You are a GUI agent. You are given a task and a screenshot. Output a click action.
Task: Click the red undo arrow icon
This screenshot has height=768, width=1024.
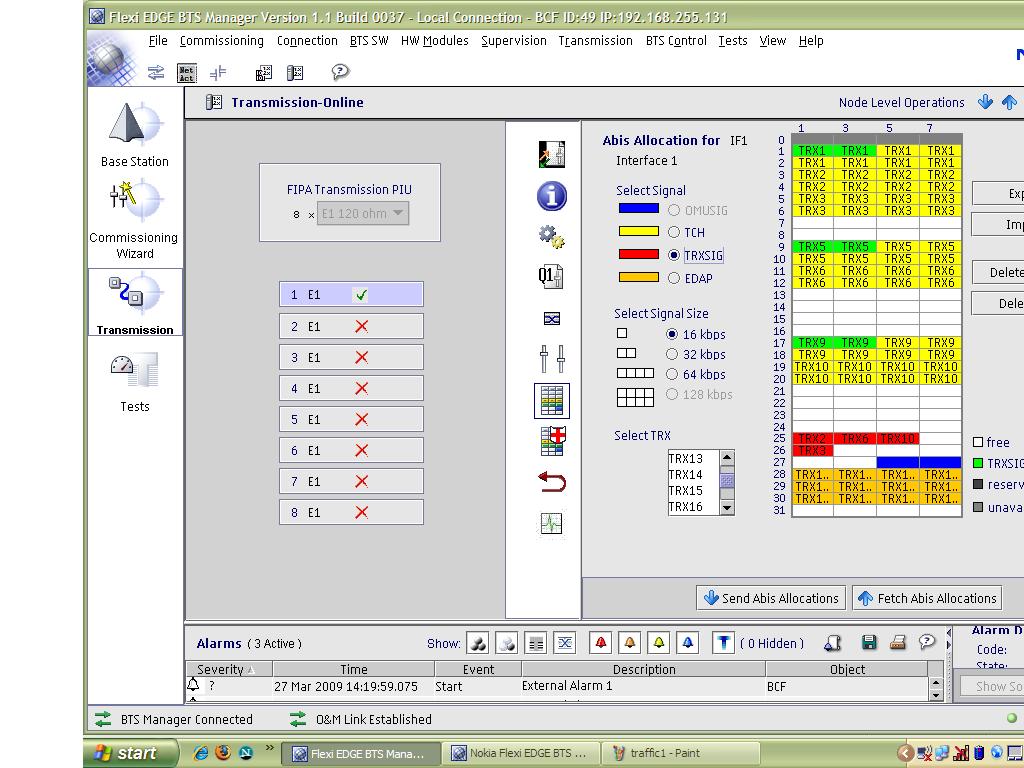point(551,482)
